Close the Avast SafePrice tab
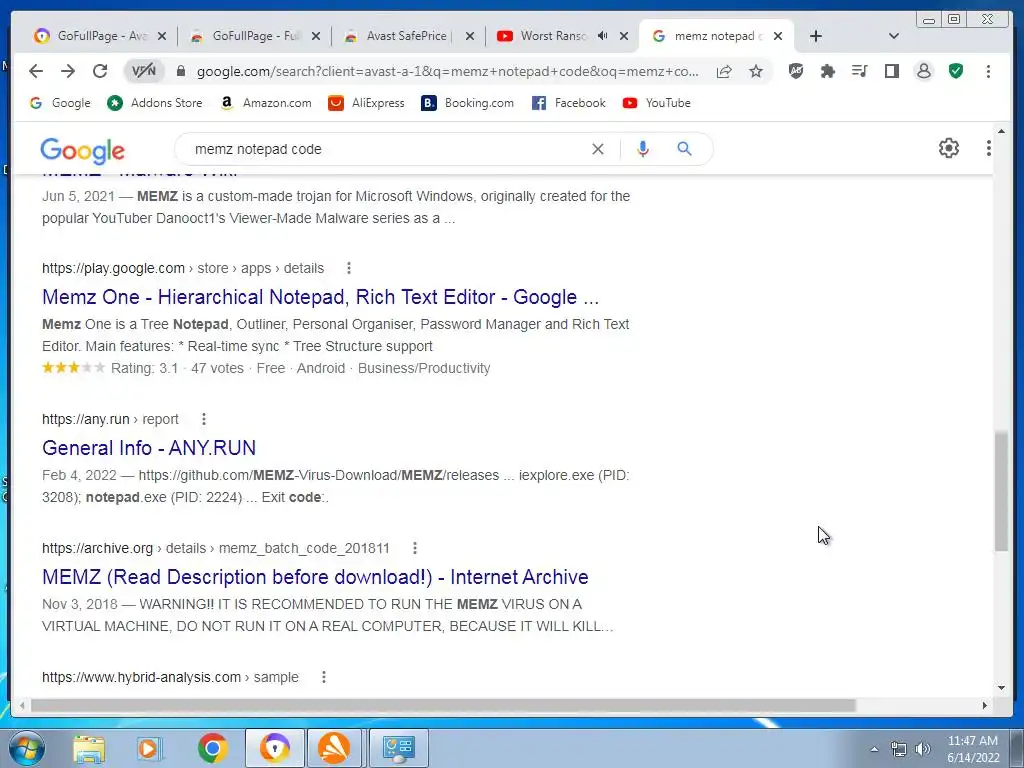 coord(470,36)
